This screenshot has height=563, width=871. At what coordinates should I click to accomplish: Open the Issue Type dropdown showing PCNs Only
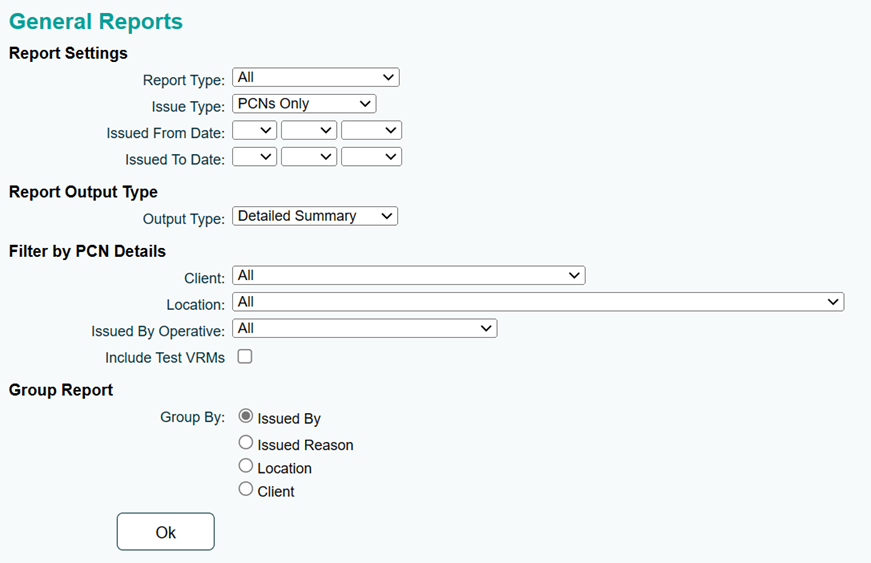coord(304,104)
